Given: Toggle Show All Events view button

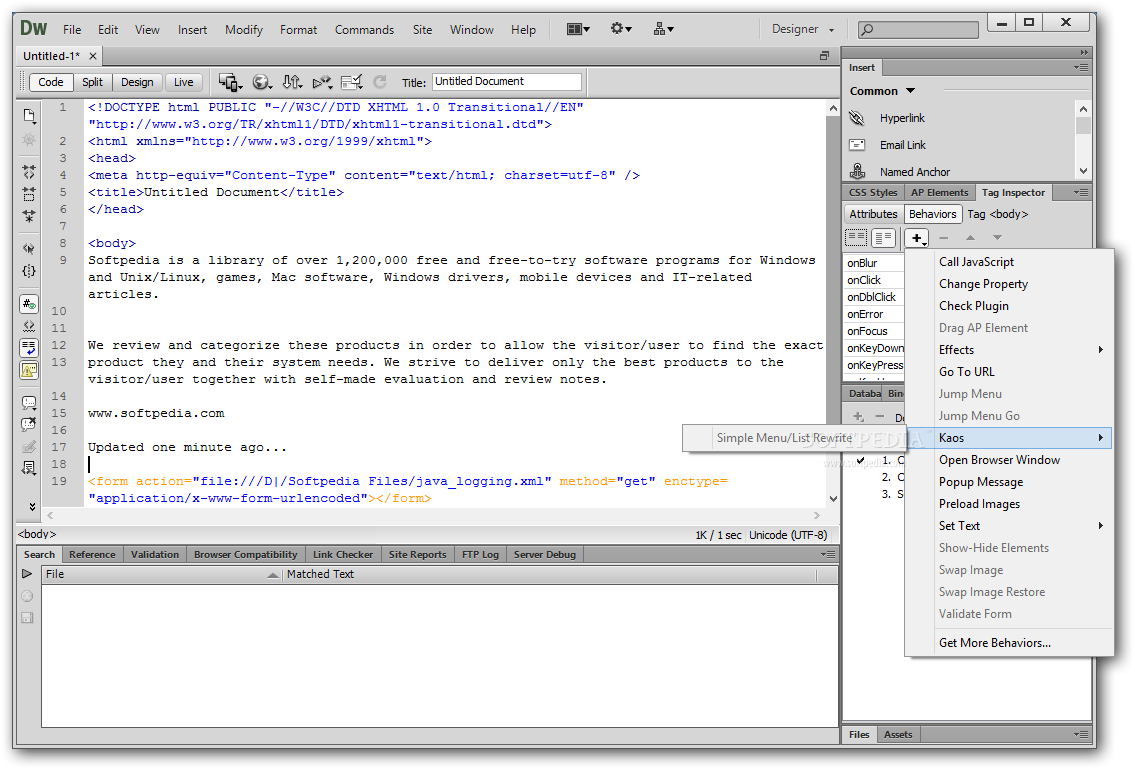Looking at the screenshot, I should (x=883, y=238).
